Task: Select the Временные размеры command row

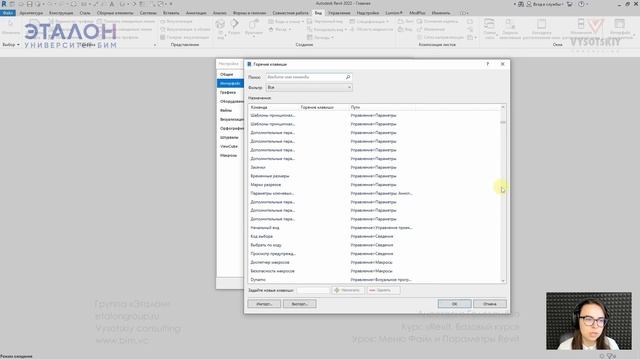Action: coord(374,176)
